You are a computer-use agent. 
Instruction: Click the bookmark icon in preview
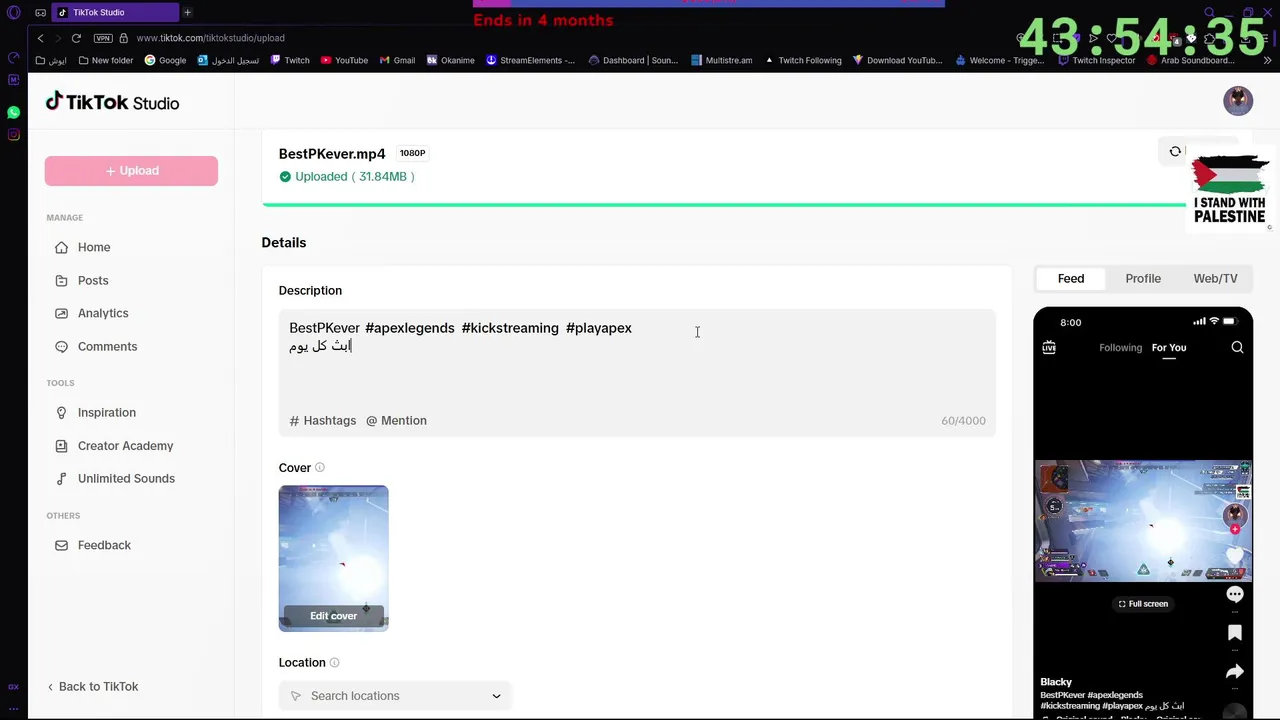point(1235,632)
